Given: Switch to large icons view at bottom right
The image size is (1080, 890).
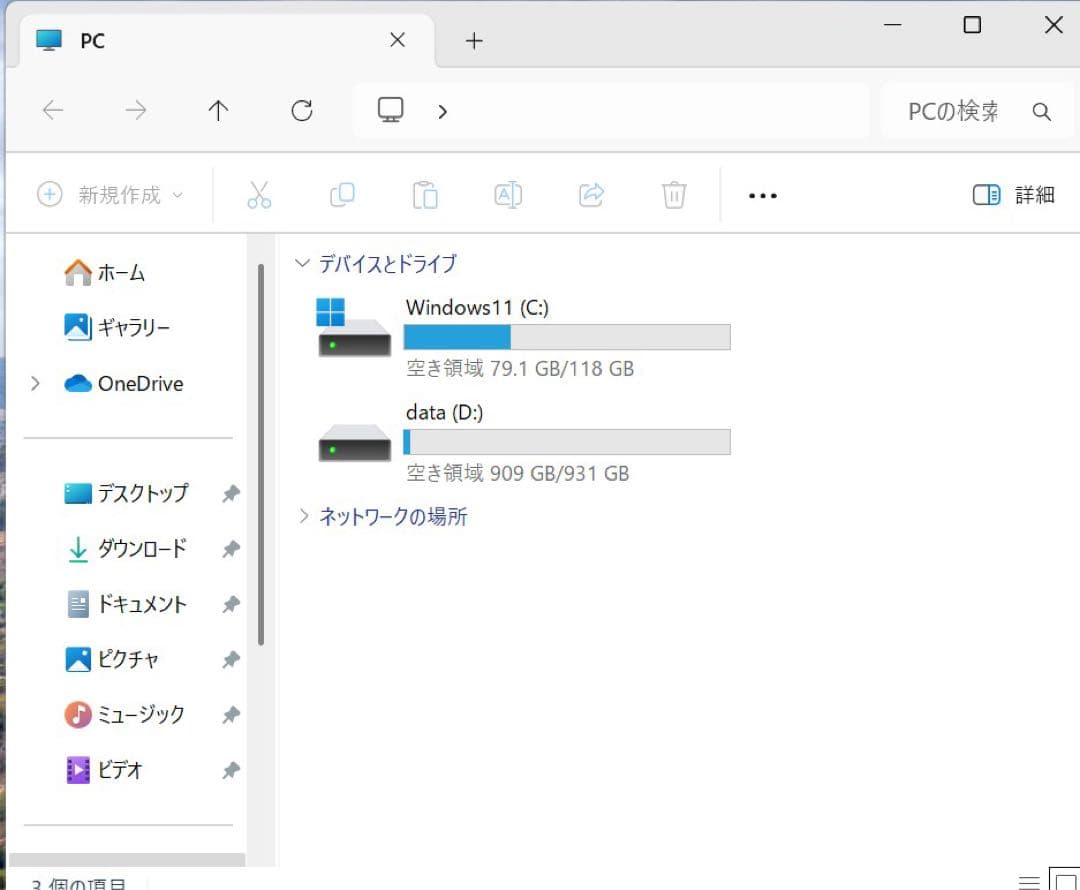Looking at the screenshot, I should (x=1065, y=882).
